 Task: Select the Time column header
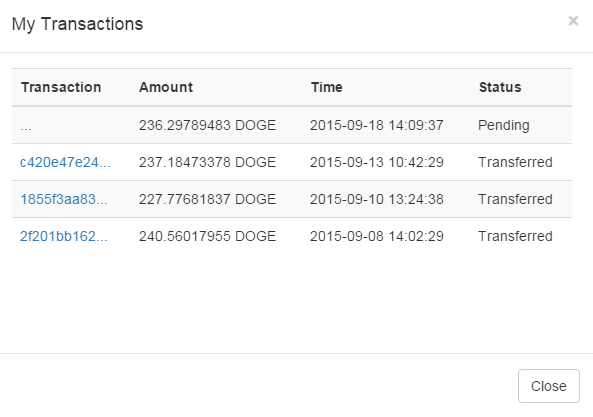(327, 87)
